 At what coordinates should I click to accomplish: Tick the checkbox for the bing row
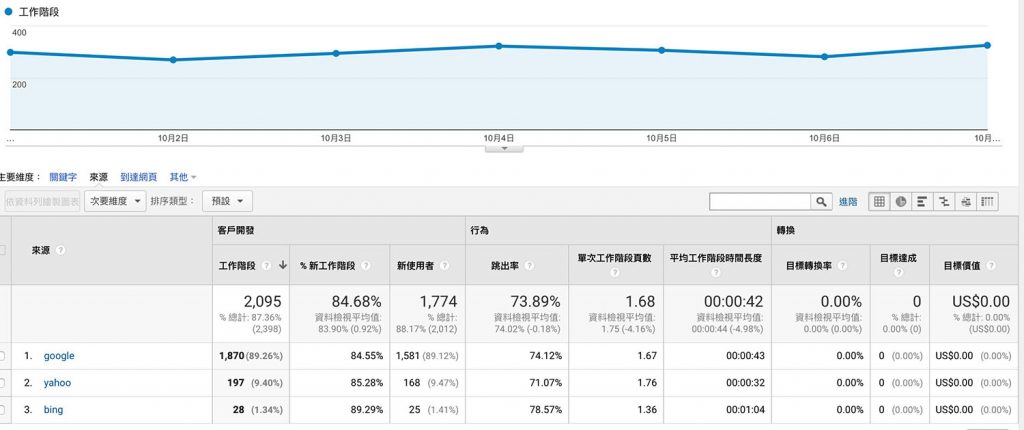pyautogui.click(x=2, y=410)
